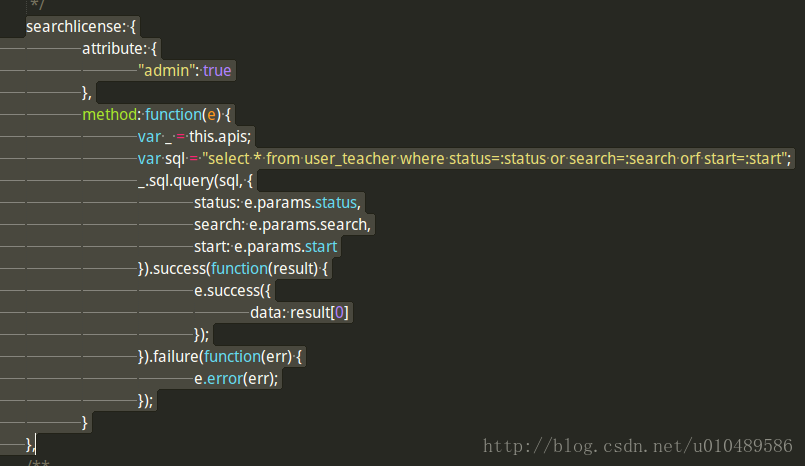Click the e.error(err) statement
Image resolution: width=805 pixels, height=466 pixels.
(x=236, y=379)
